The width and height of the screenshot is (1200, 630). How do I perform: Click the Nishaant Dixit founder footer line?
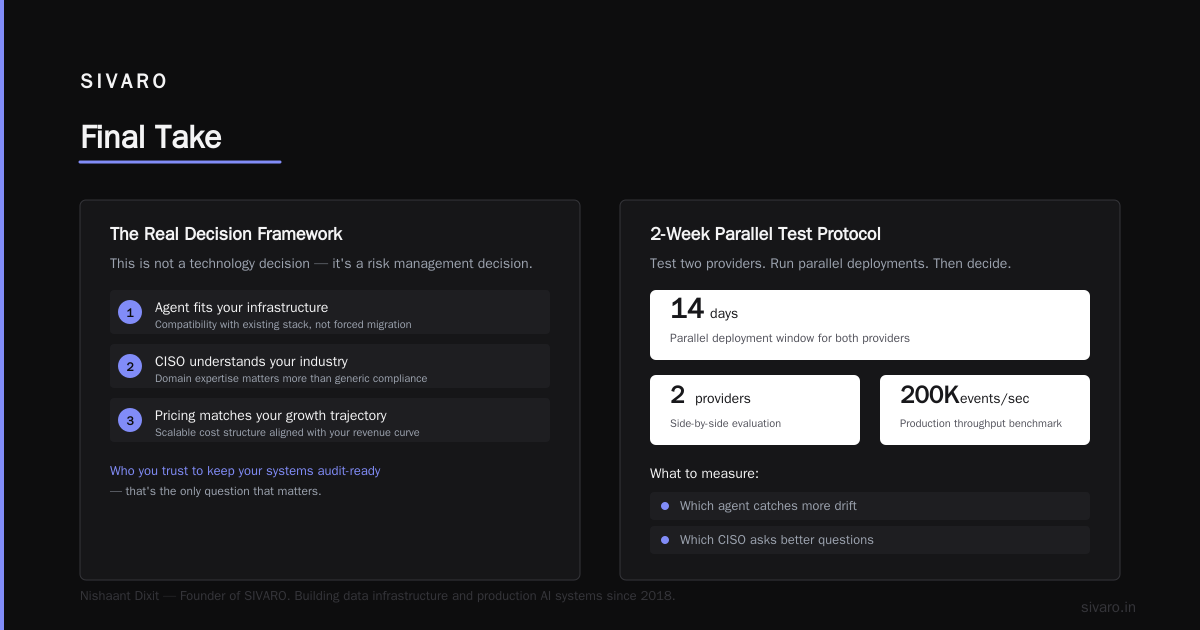pos(378,596)
